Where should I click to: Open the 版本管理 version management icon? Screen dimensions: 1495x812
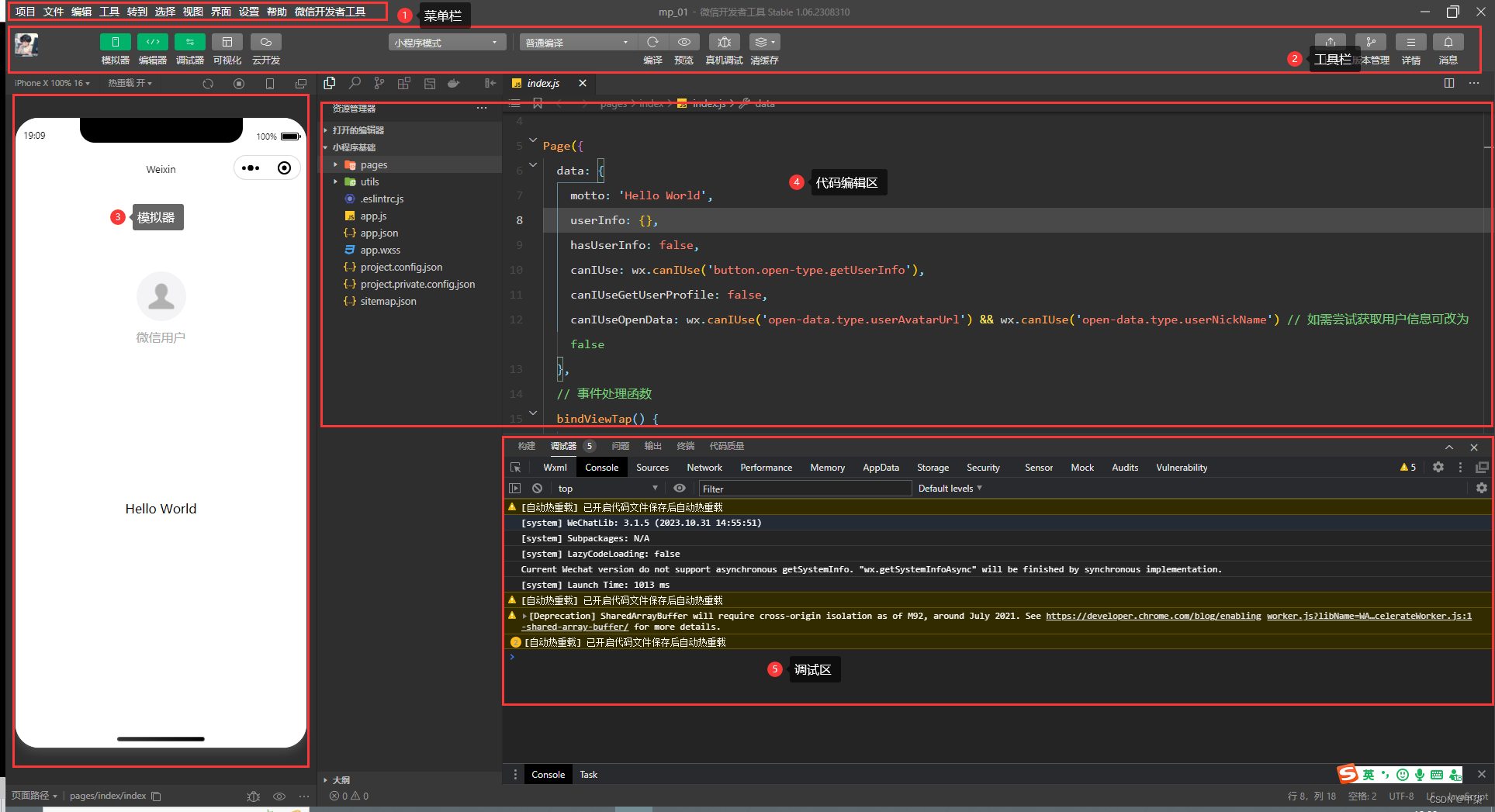click(x=1370, y=42)
